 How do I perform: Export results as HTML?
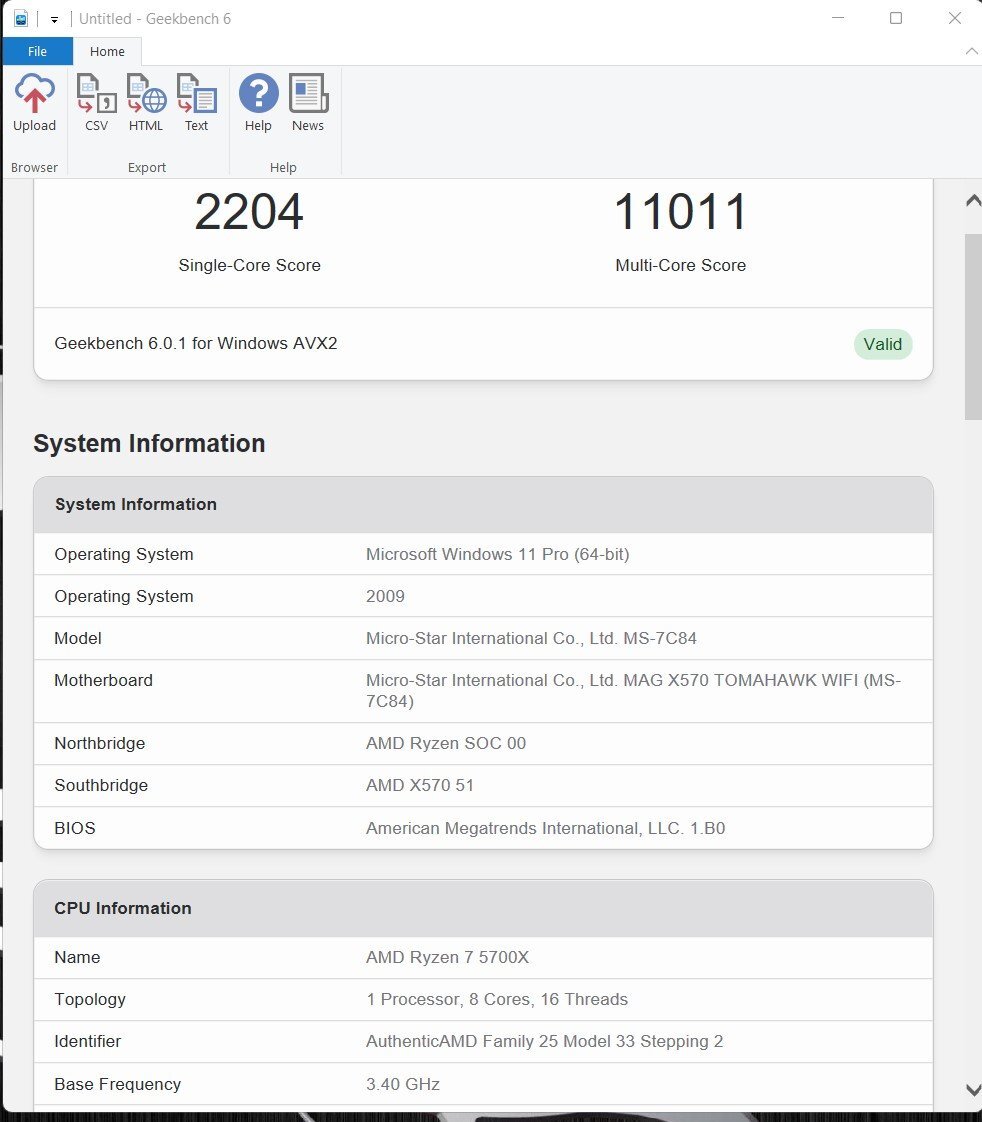[146, 103]
